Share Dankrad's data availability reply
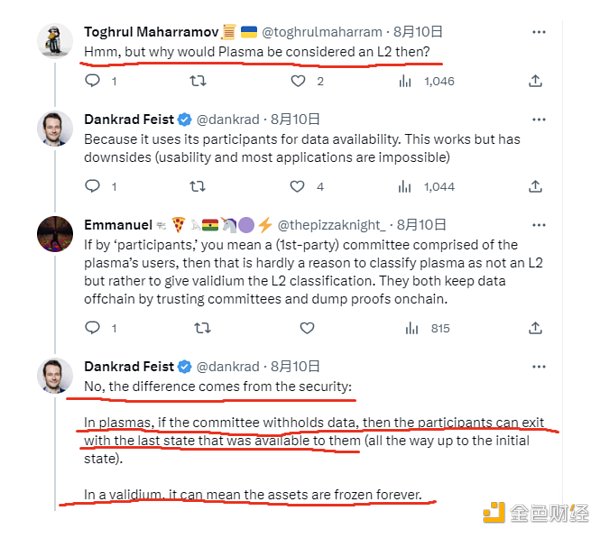The image size is (600, 534). pos(535,186)
